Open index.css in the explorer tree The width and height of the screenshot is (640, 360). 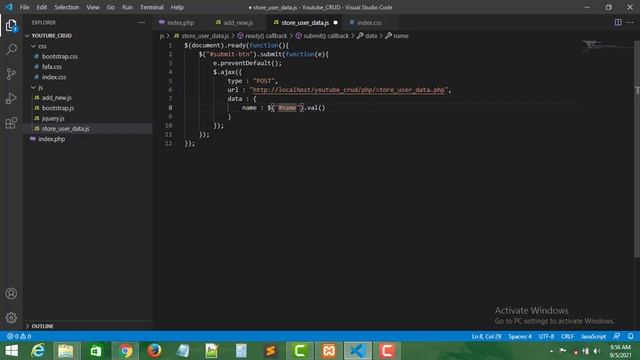coord(54,77)
